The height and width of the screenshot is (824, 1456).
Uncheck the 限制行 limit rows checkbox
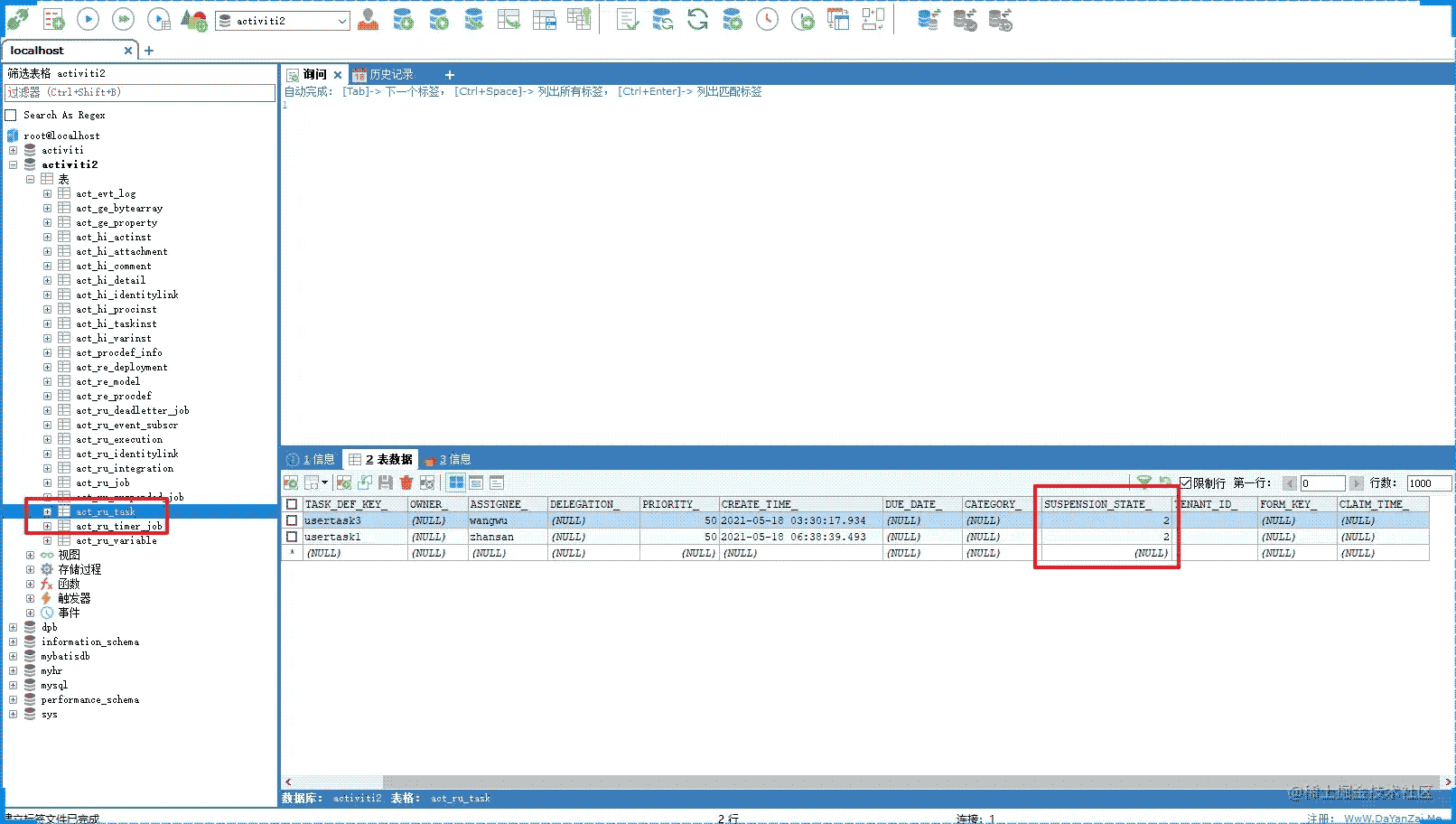pyautogui.click(x=1186, y=483)
